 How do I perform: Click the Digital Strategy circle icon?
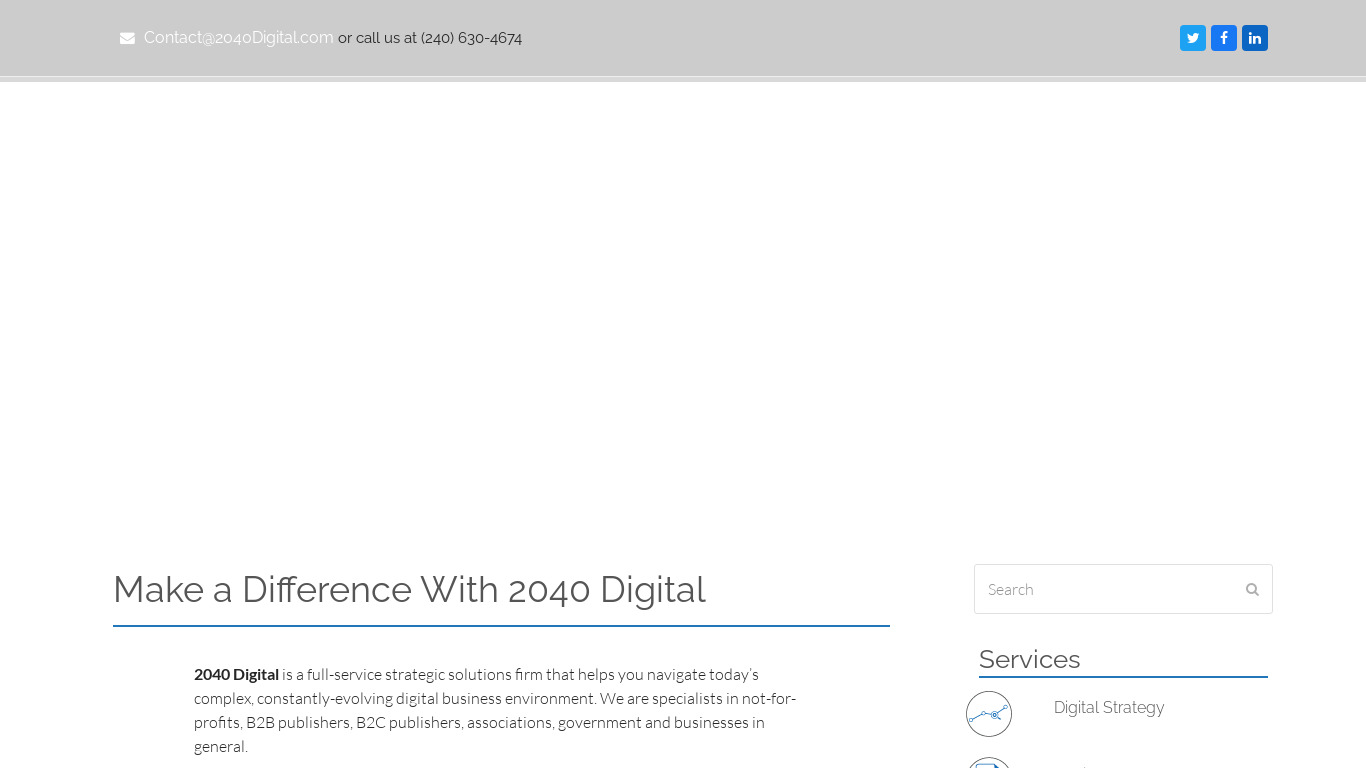click(x=989, y=714)
